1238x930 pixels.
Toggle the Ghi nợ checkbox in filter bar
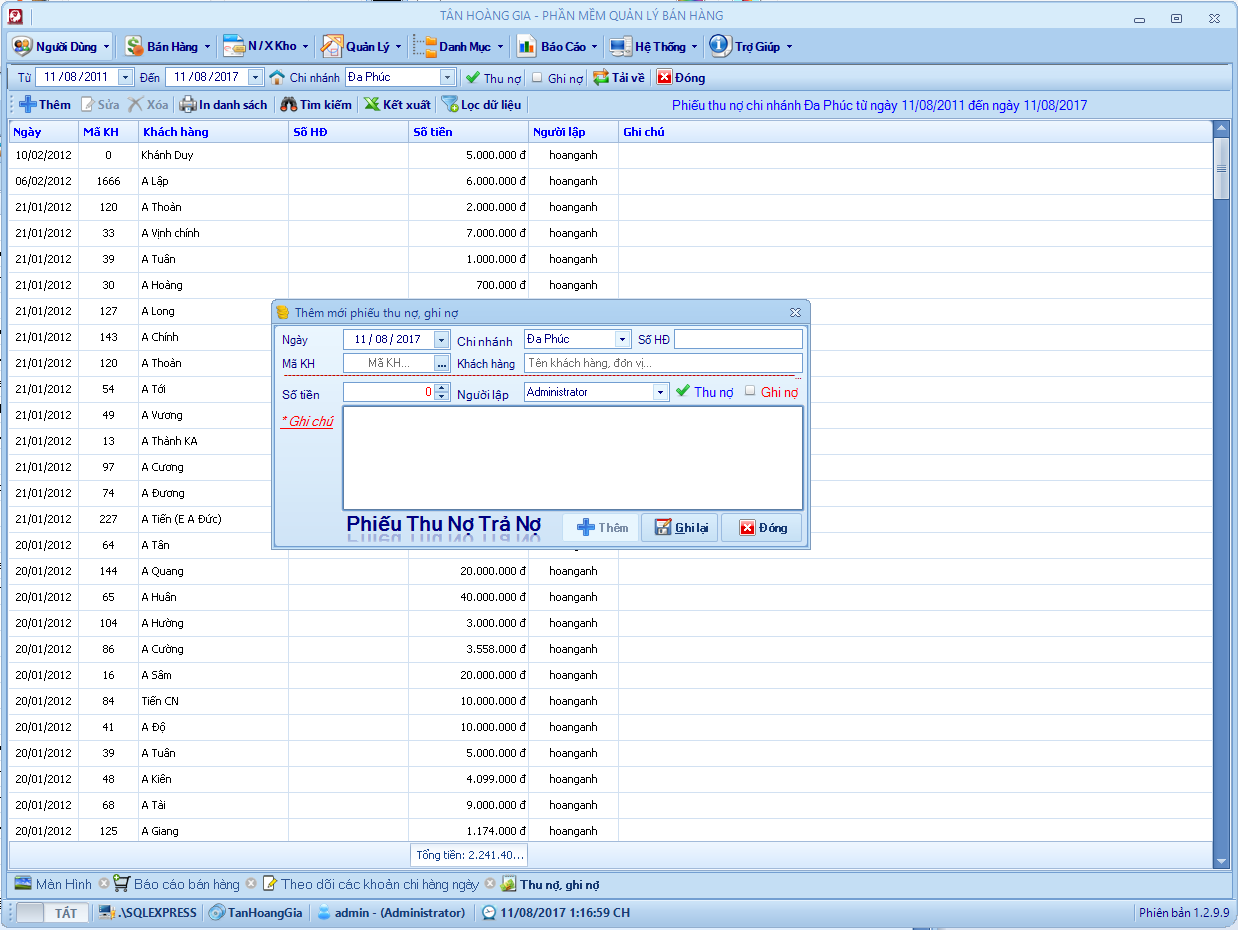537,77
